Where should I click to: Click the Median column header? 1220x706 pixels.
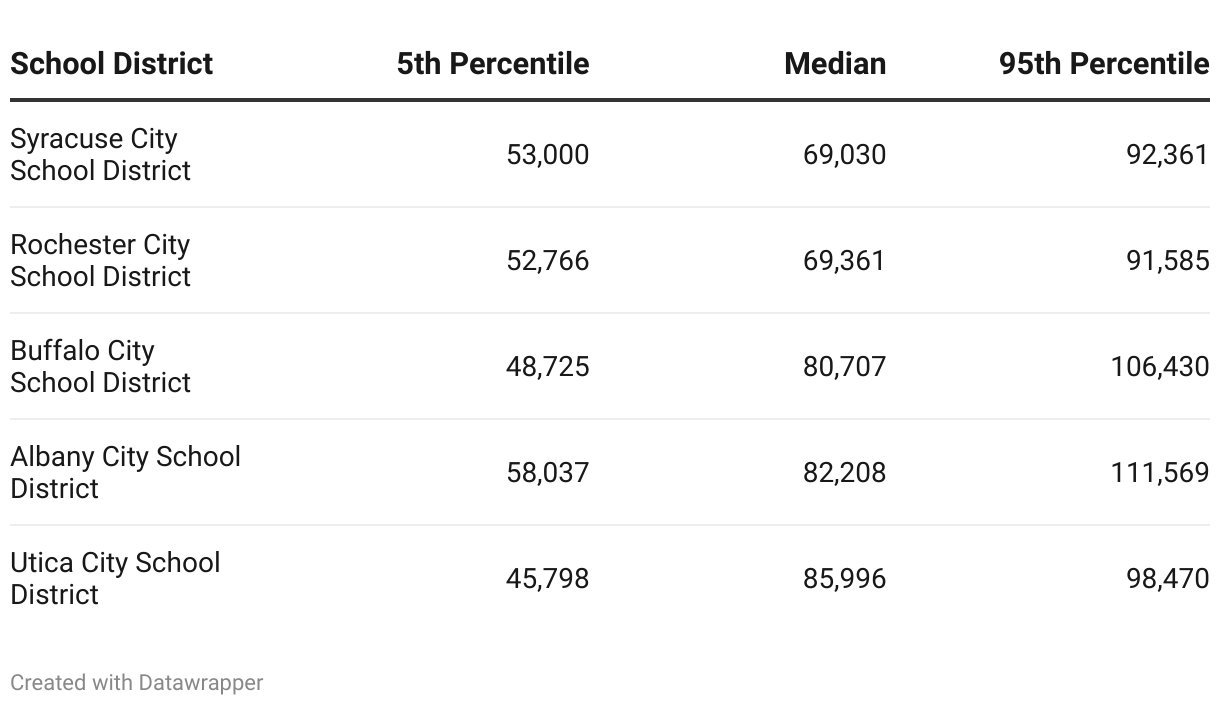[x=835, y=64]
